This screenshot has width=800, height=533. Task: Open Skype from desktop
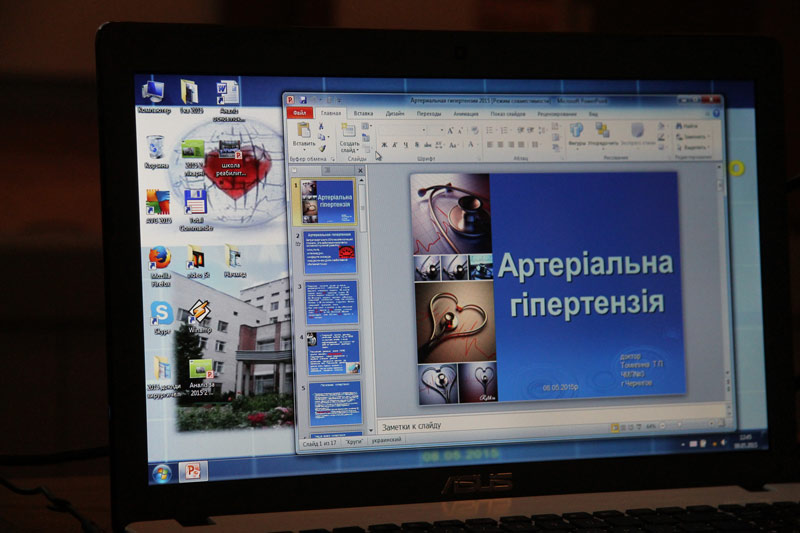click(161, 312)
